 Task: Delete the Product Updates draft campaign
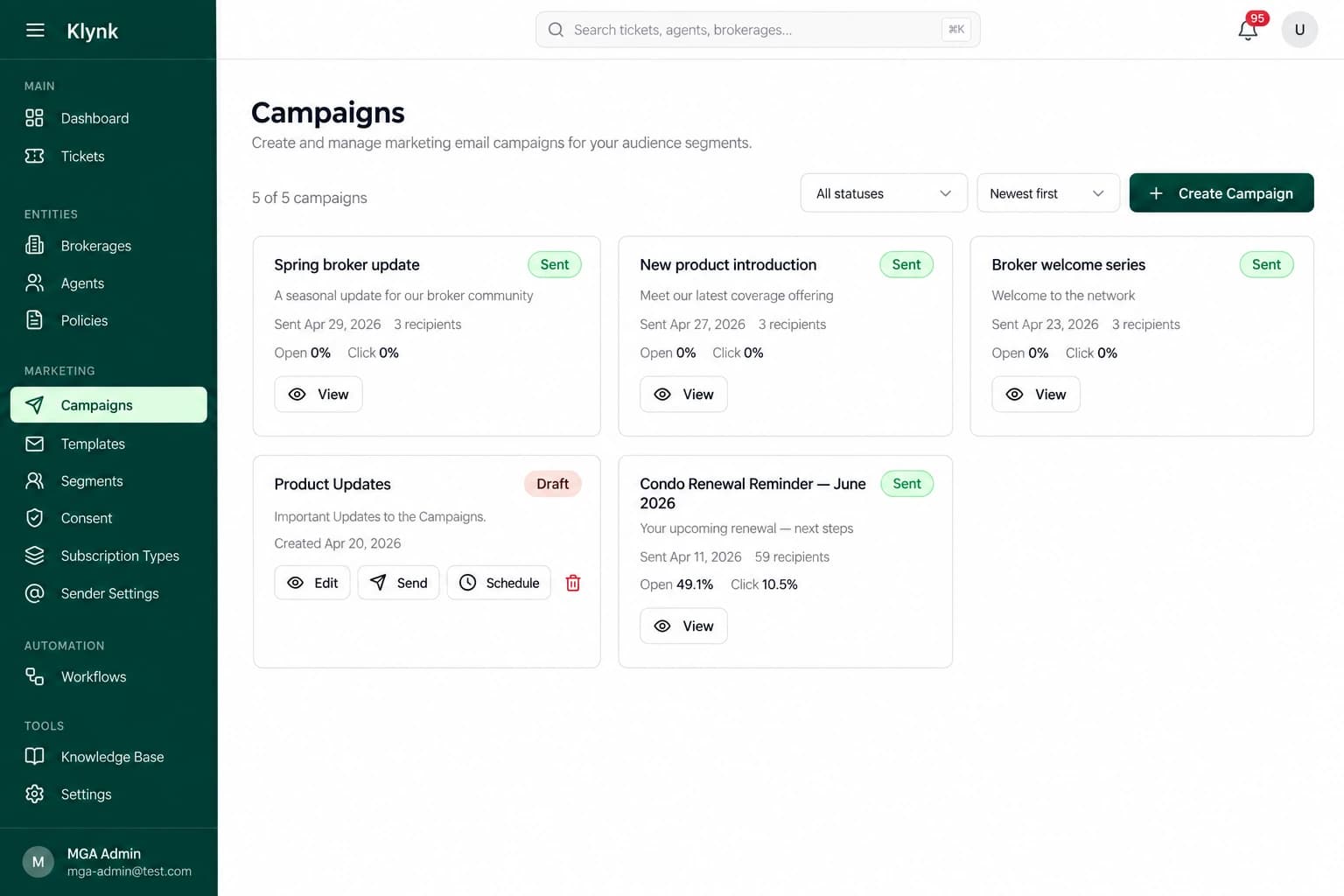click(x=573, y=583)
